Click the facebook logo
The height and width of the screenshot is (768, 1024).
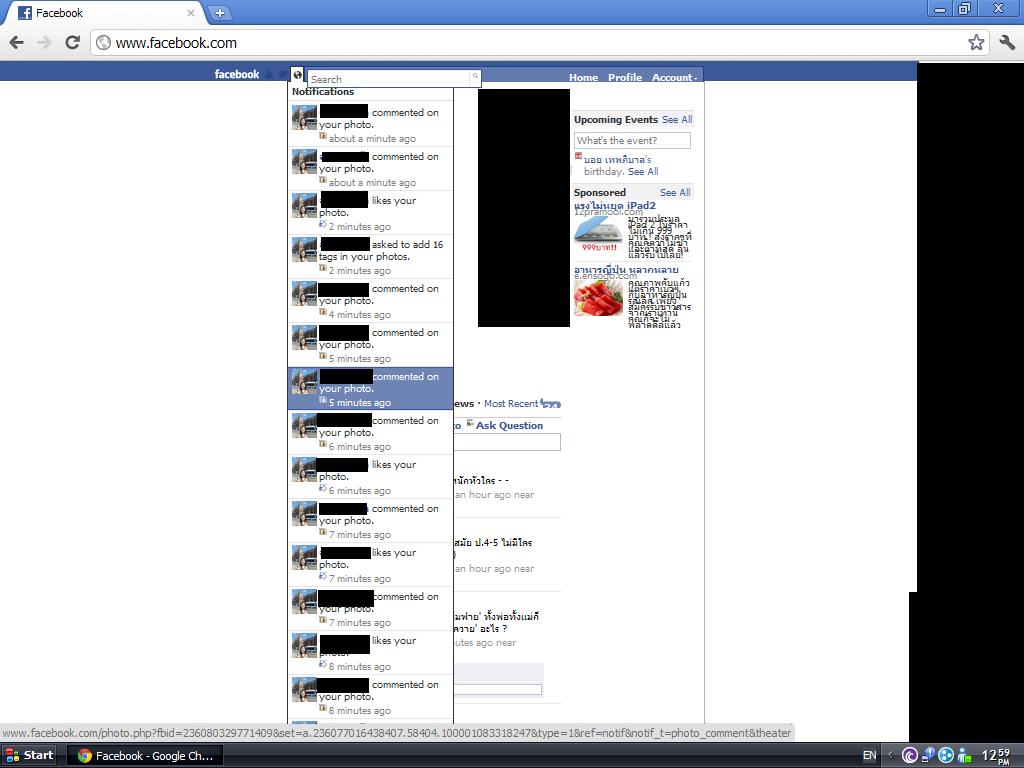[236, 74]
